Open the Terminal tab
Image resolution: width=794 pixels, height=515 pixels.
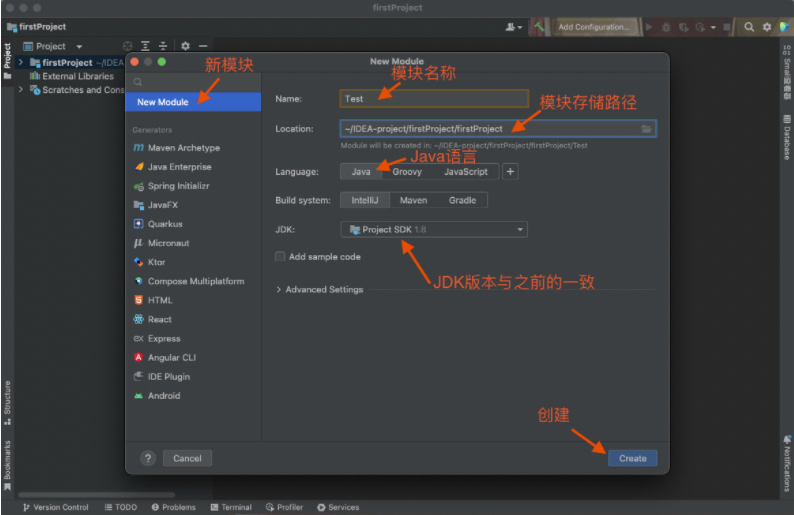231,507
